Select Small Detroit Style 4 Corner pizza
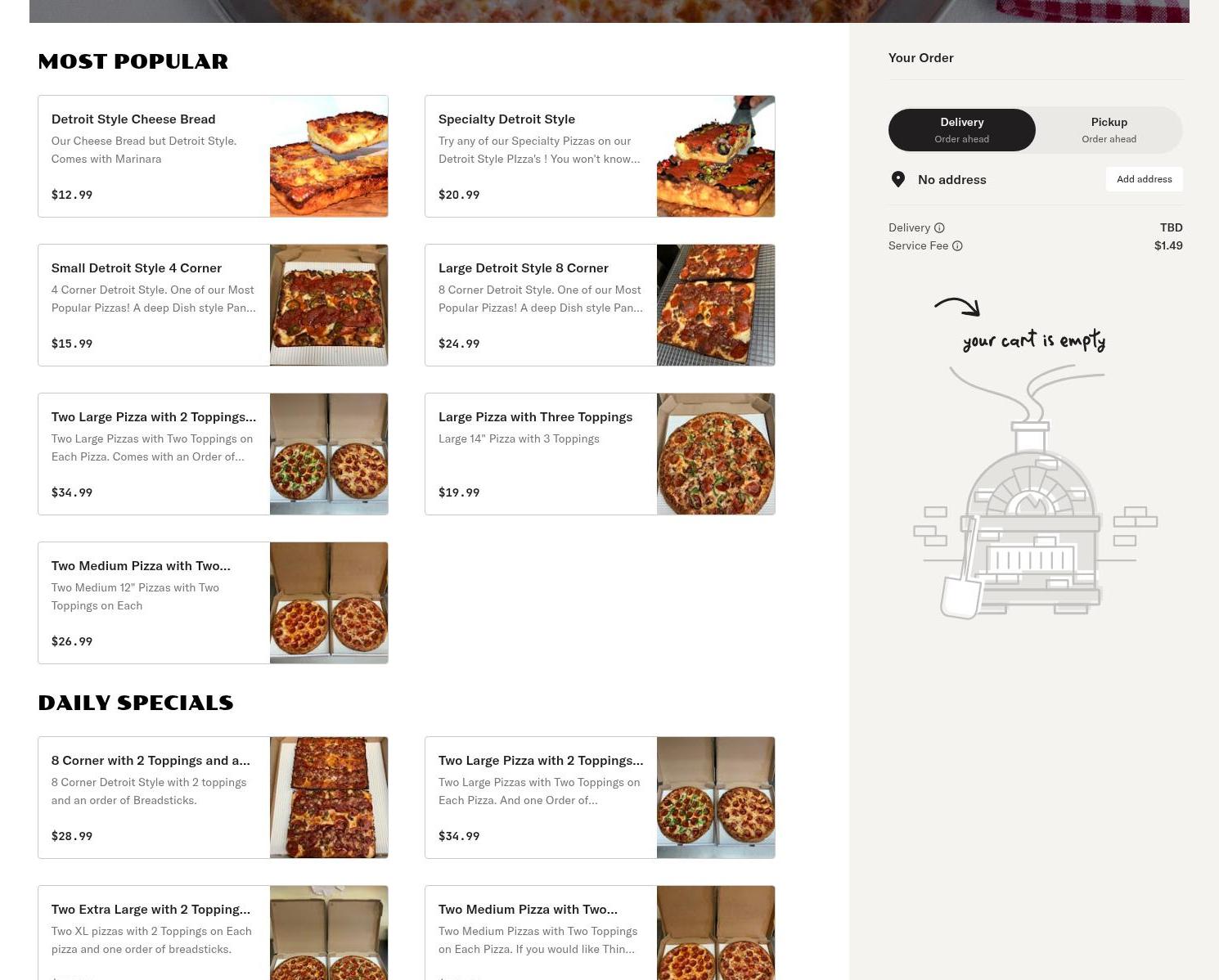 click(213, 305)
